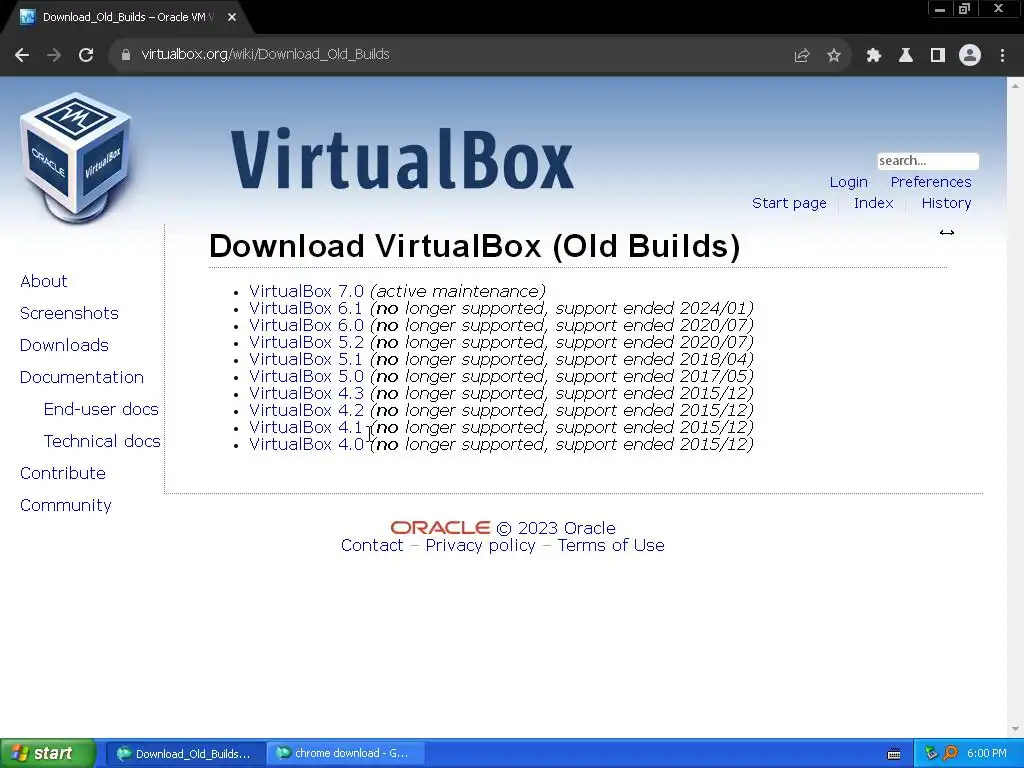Select the Download_Old_Builds browser tab
This screenshot has width=1024, height=768.
[127, 18]
